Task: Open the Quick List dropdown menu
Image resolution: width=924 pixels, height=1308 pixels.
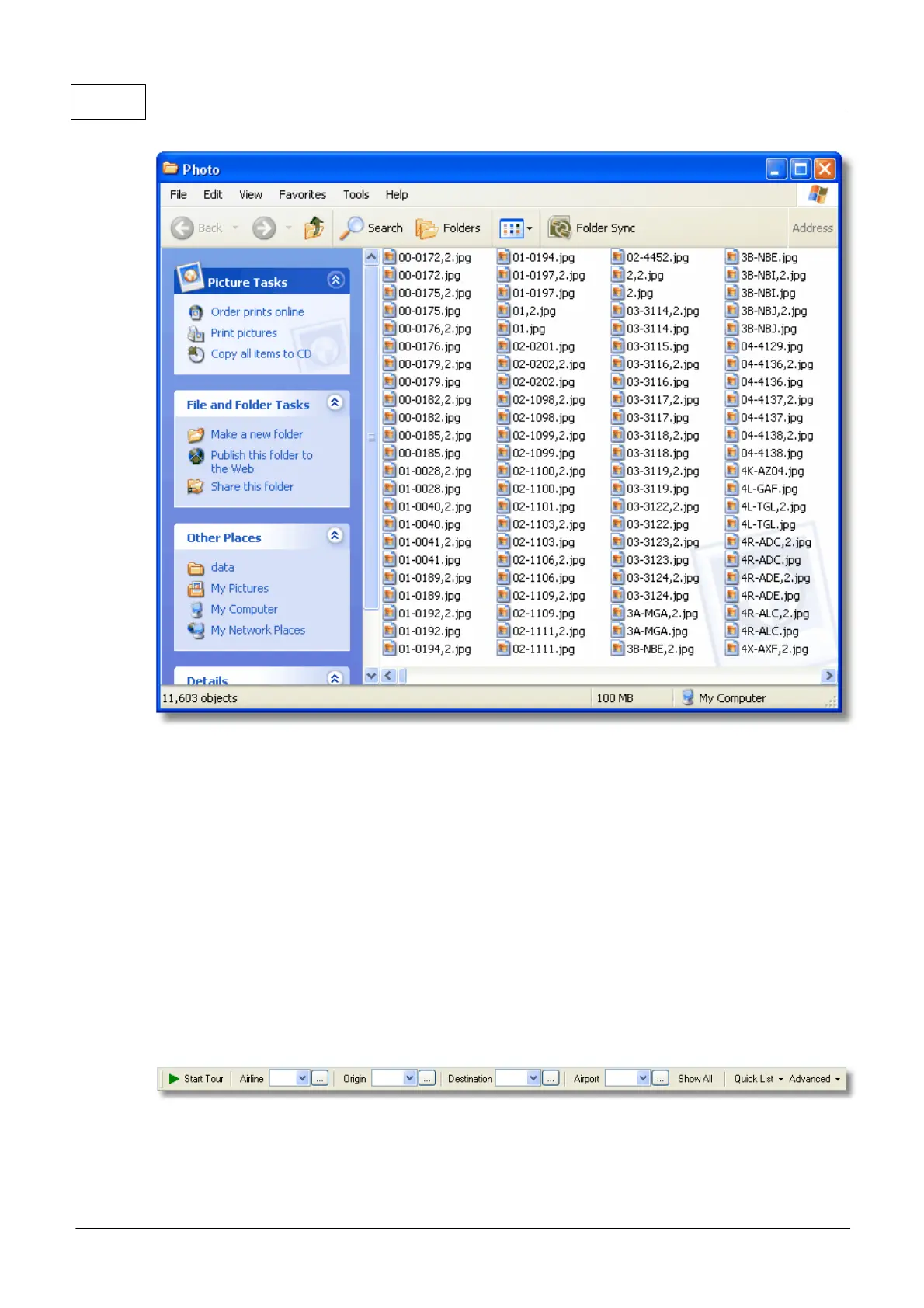Action: pyautogui.click(x=759, y=1079)
